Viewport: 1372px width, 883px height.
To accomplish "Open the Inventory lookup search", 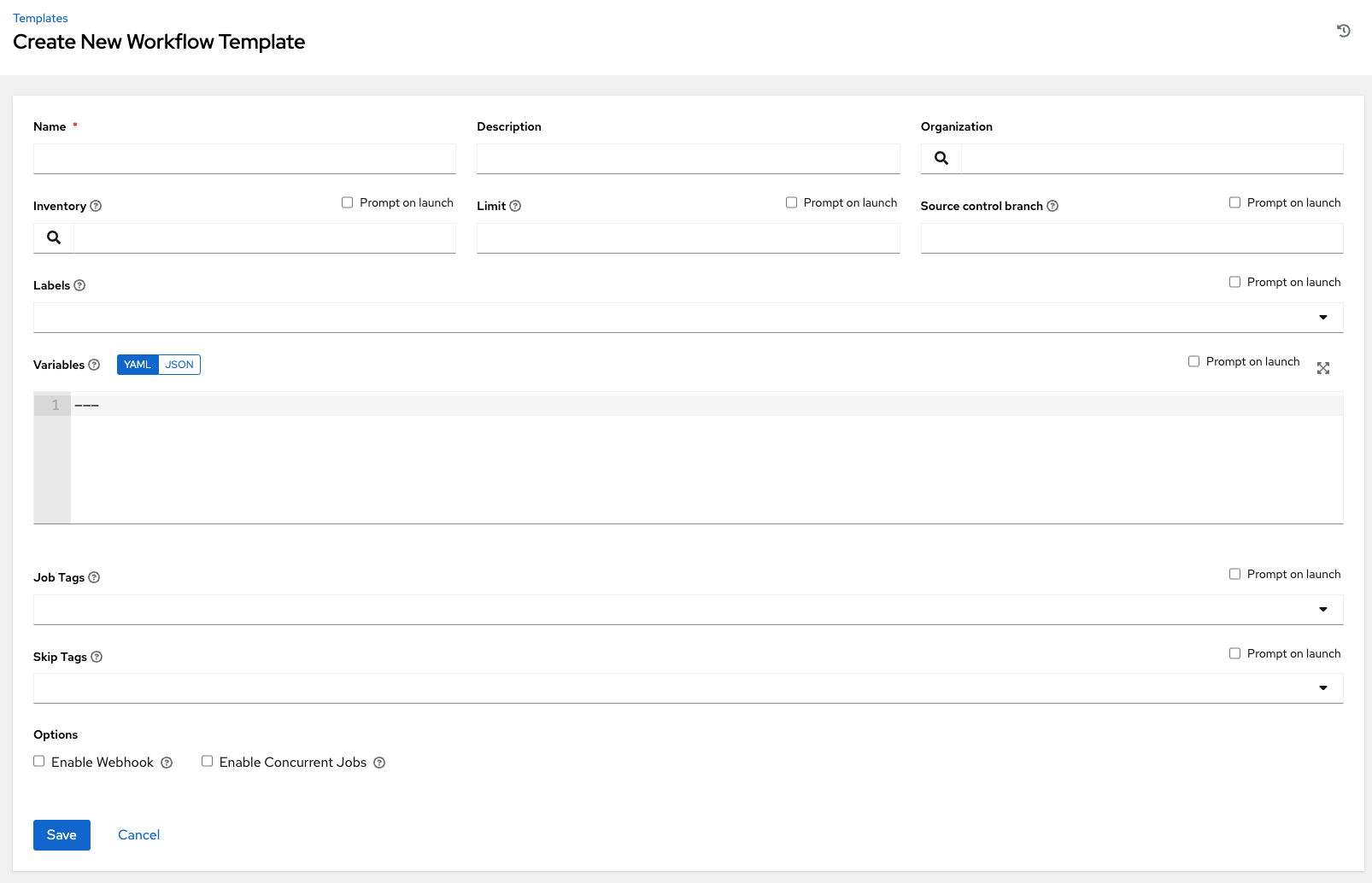I will click(x=52, y=237).
